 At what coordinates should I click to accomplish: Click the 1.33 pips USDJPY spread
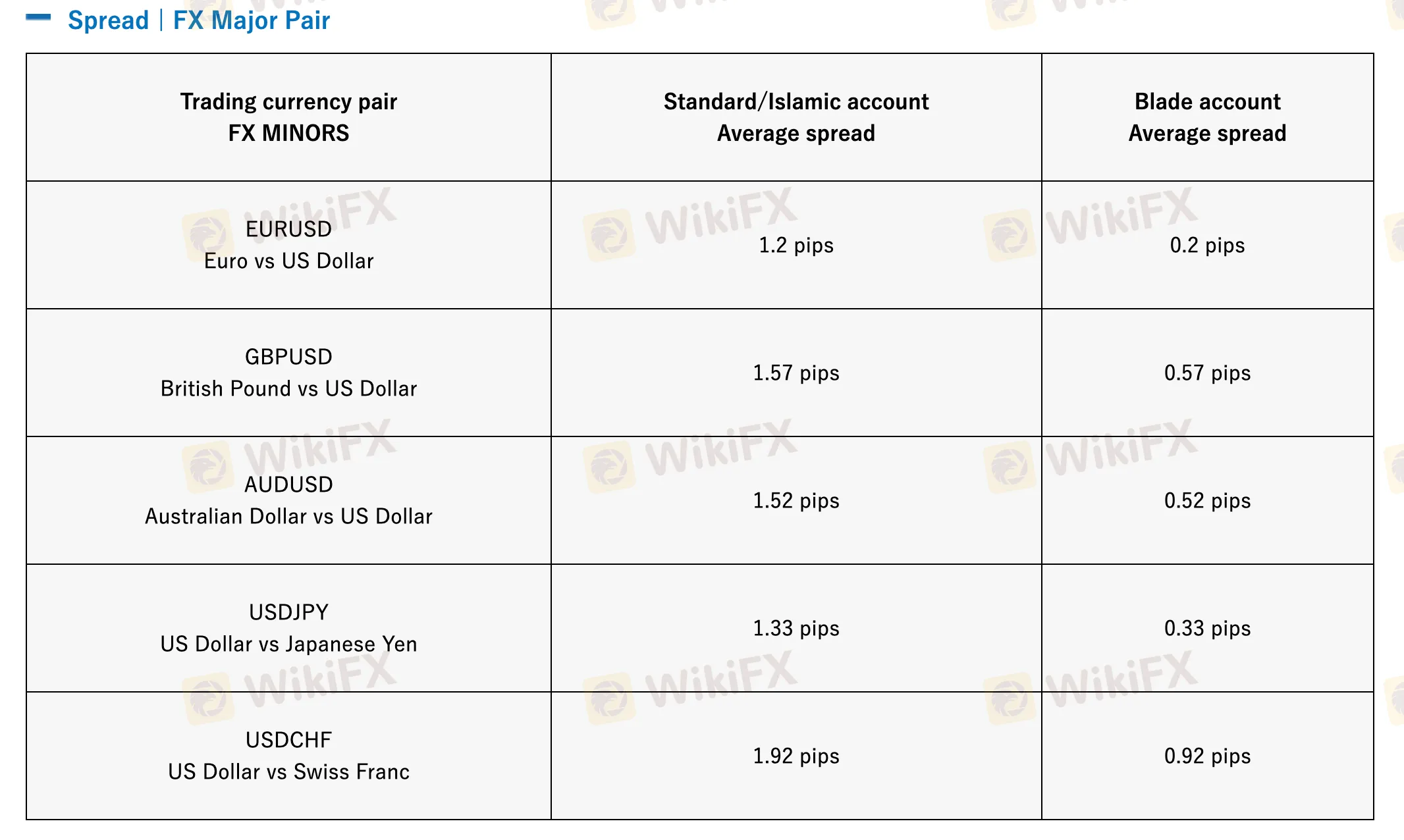[796, 628]
